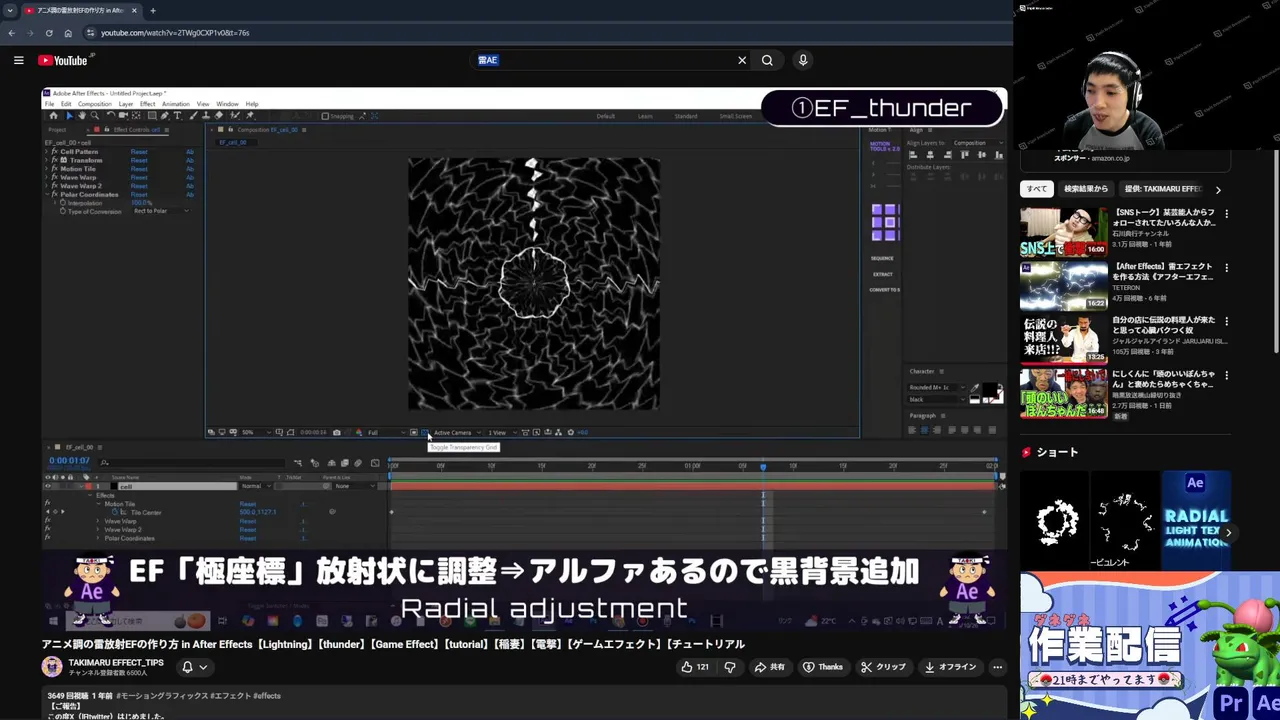The height and width of the screenshot is (720, 1280).
Task: Open the After Effects Effect menu
Action: point(148,104)
